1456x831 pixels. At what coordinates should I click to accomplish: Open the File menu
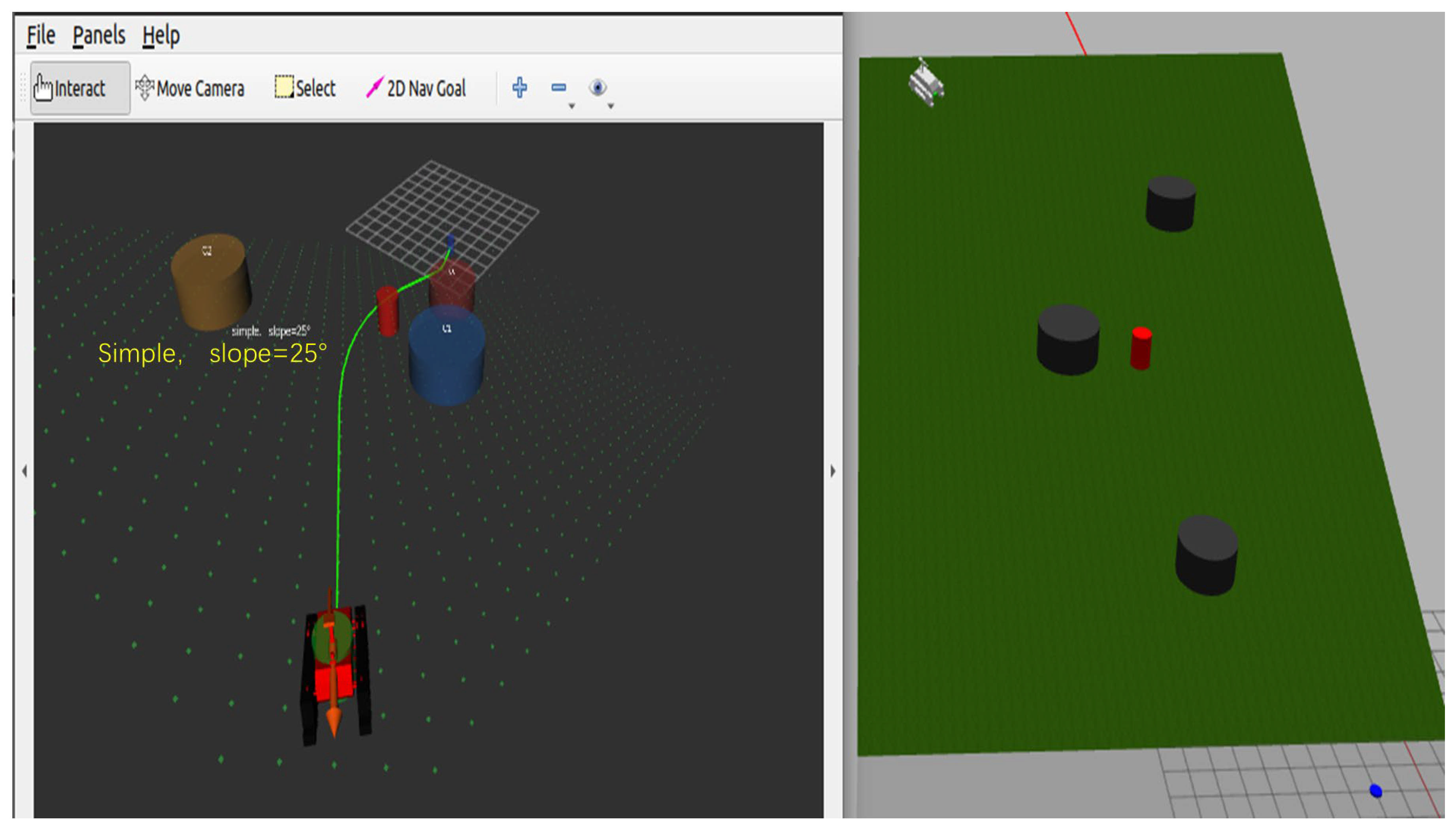coord(40,36)
